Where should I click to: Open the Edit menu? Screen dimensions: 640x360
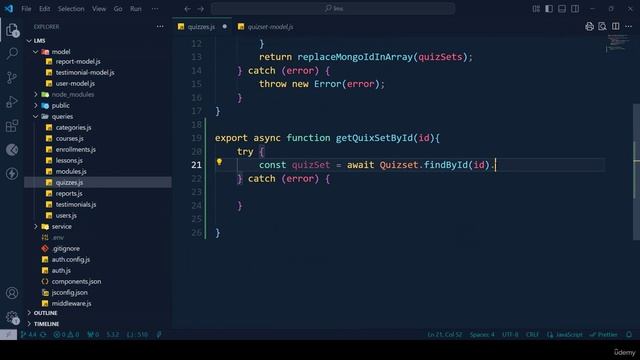44,9
